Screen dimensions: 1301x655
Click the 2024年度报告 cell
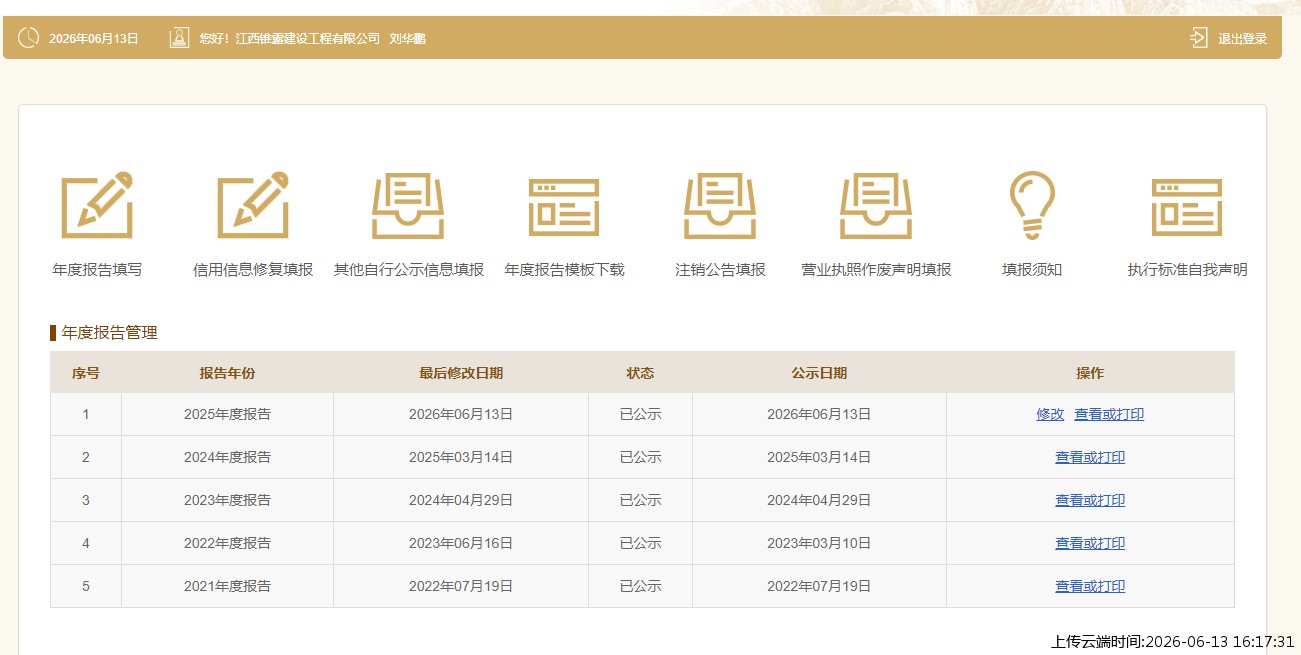point(227,457)
